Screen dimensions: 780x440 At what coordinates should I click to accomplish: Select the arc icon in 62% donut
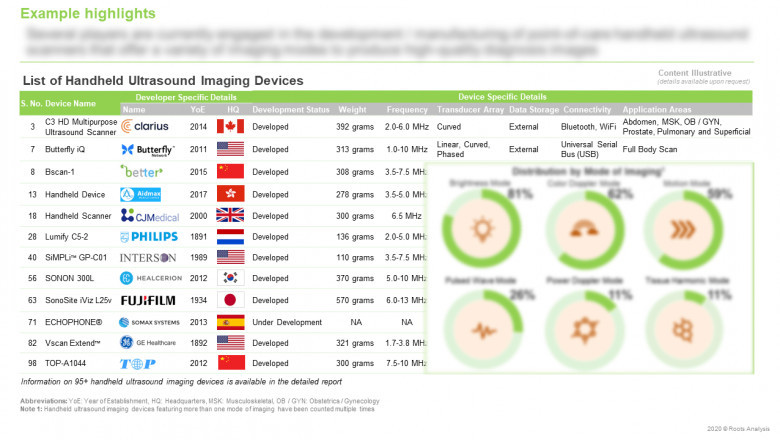point(584,229)
